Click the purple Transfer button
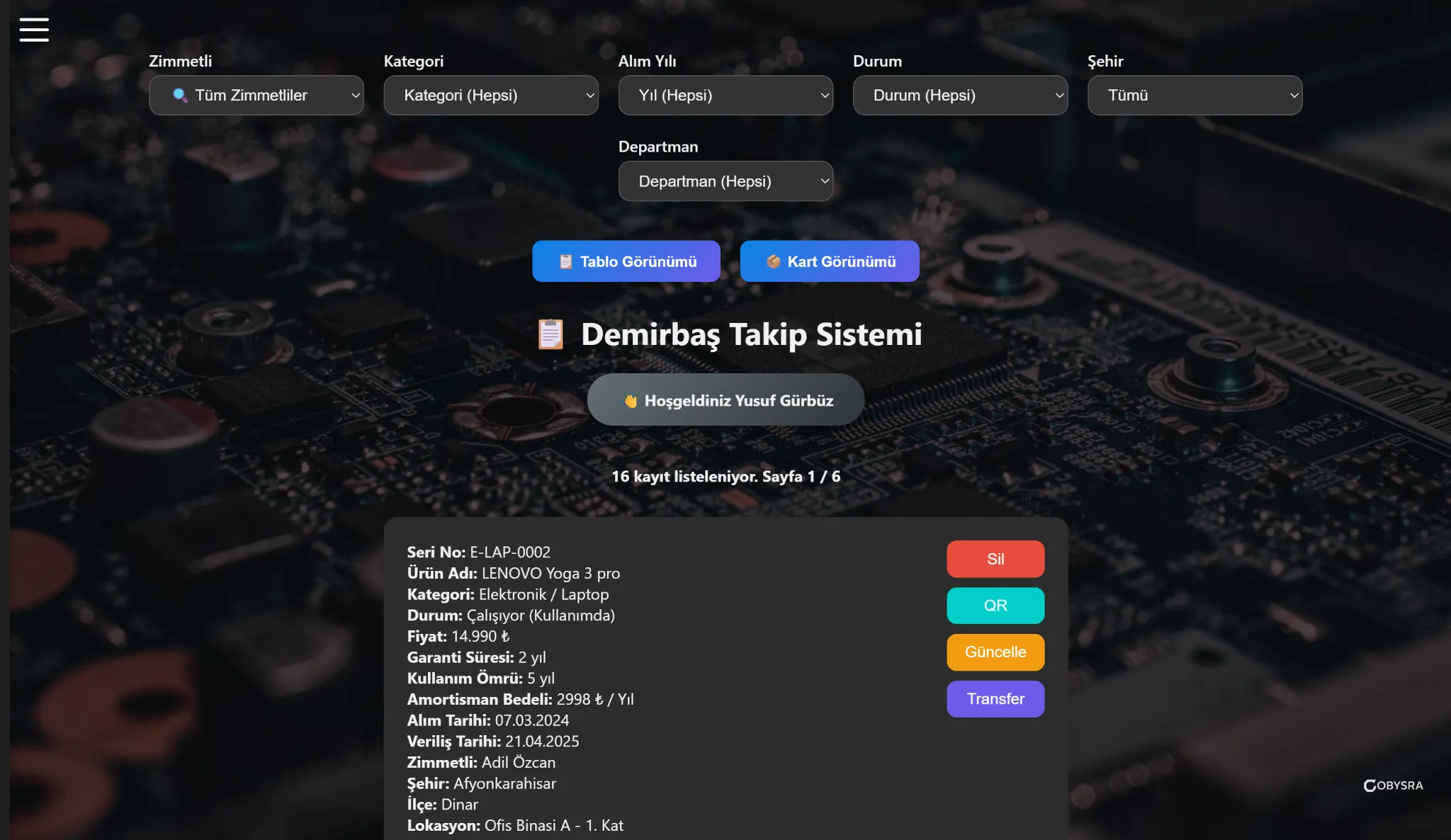 [995, 699]
